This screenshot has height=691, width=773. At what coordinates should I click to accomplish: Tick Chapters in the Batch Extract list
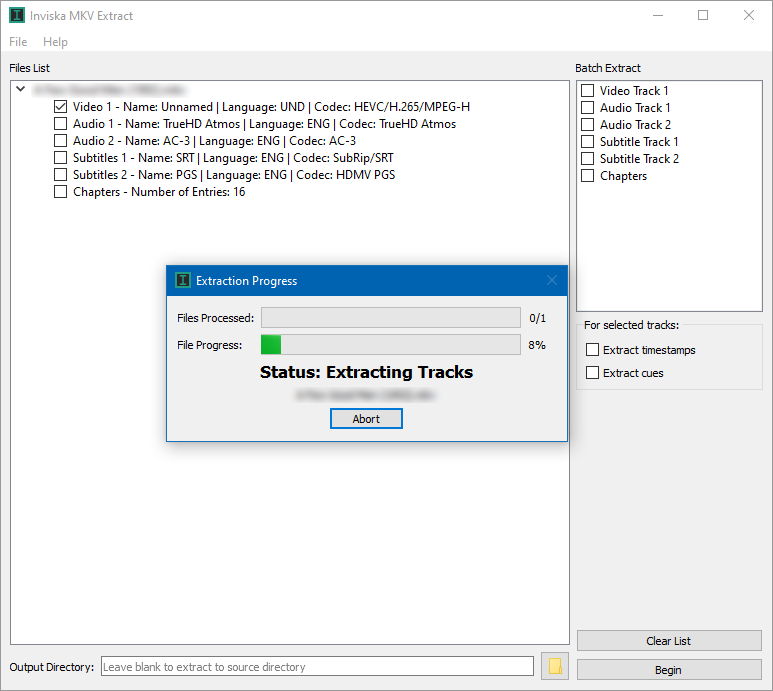point(587,176)
